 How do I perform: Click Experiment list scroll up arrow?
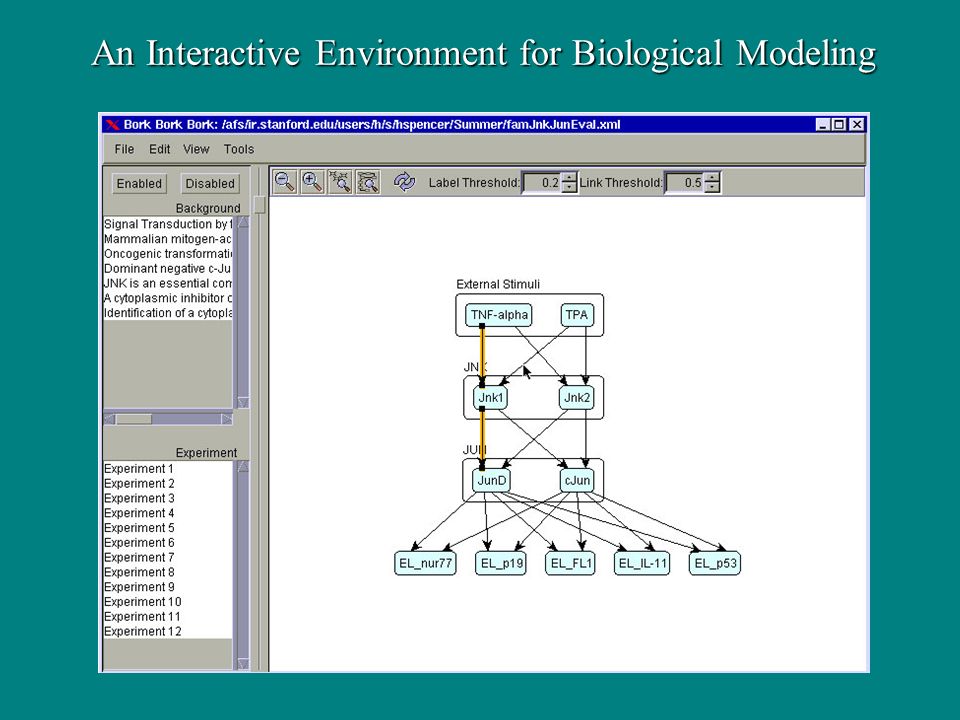pos(243,467)
